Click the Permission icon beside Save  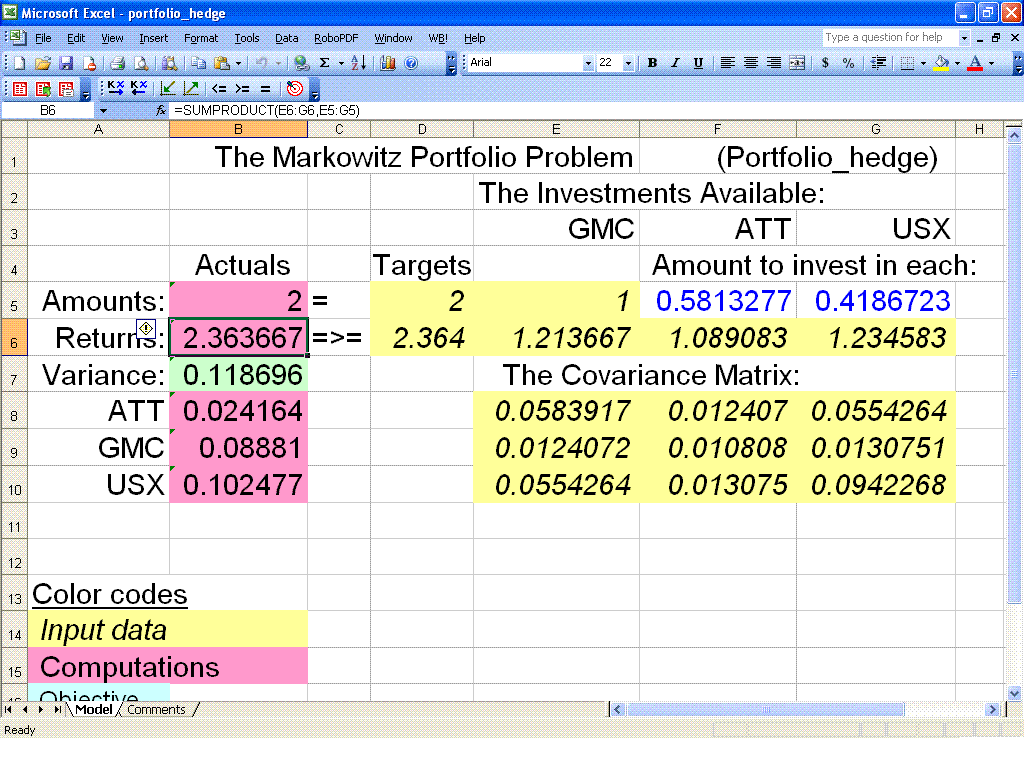[x=89, y=63]
